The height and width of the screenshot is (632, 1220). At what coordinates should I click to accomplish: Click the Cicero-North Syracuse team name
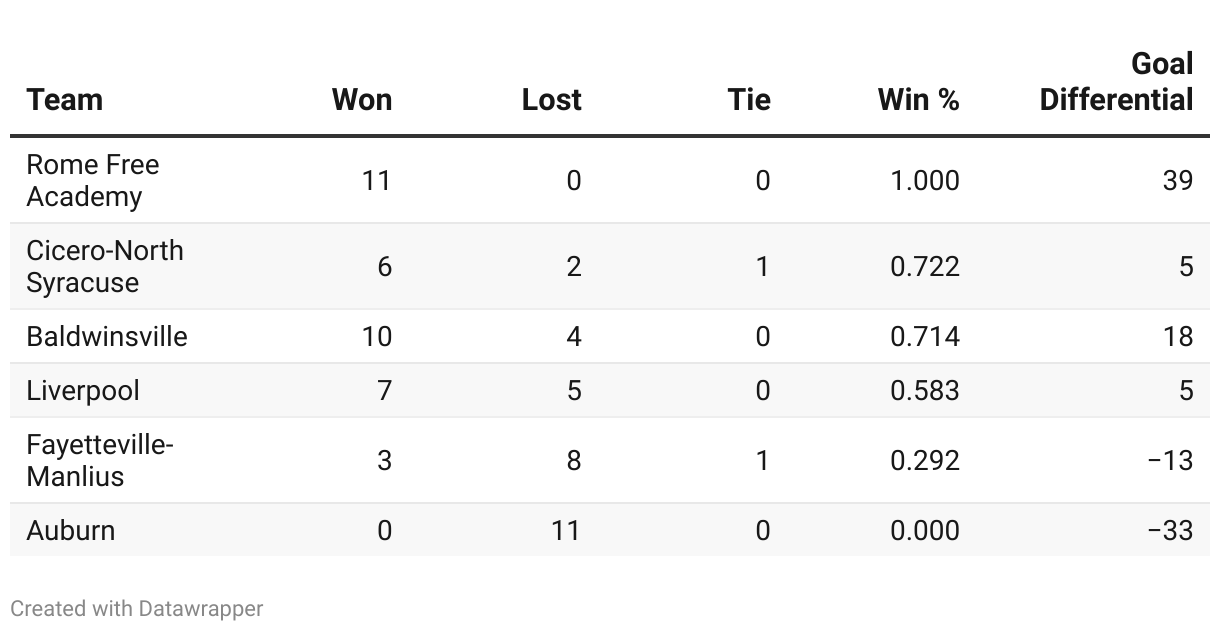104,266
